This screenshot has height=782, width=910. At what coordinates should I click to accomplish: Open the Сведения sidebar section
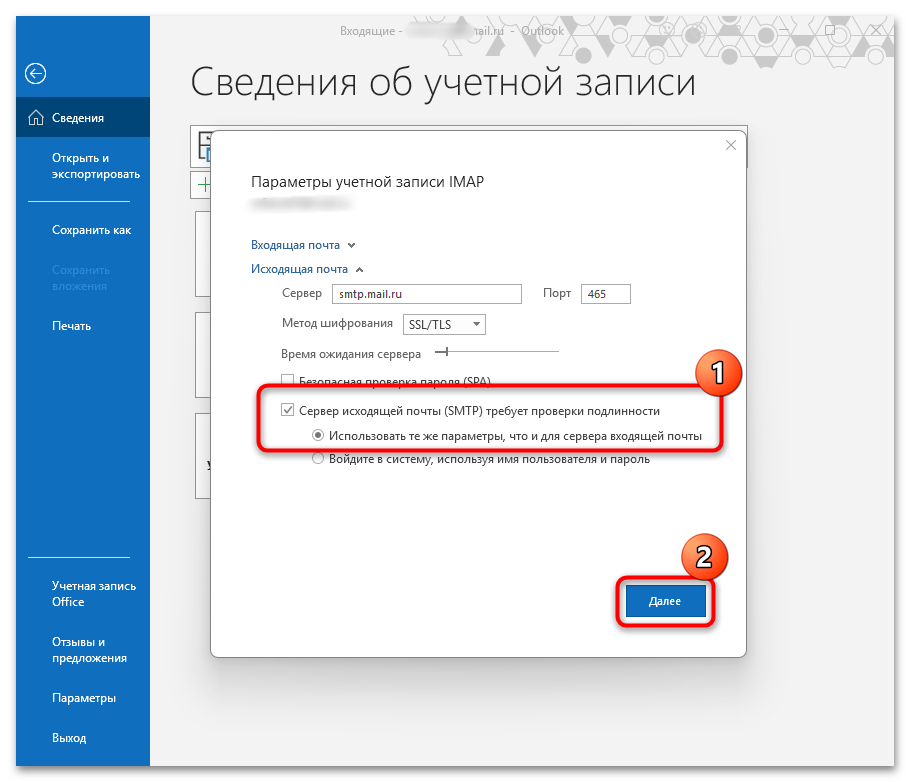click(82, 118)
